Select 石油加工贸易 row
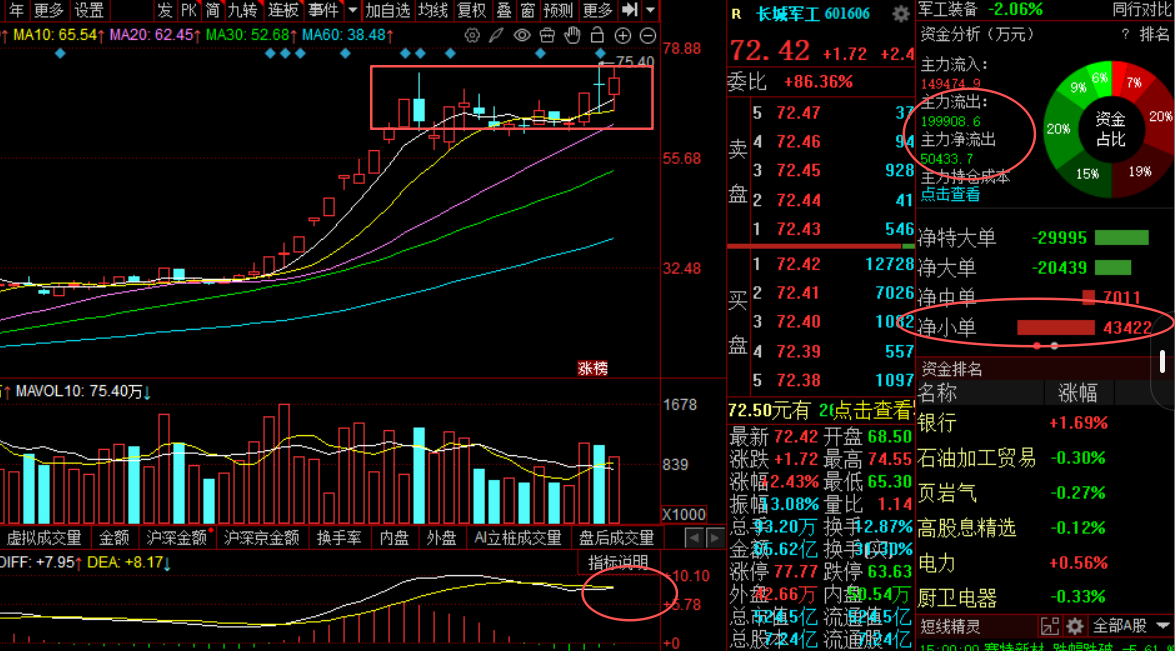This screenshot has height=651, width=1175. pos(1043,458)
